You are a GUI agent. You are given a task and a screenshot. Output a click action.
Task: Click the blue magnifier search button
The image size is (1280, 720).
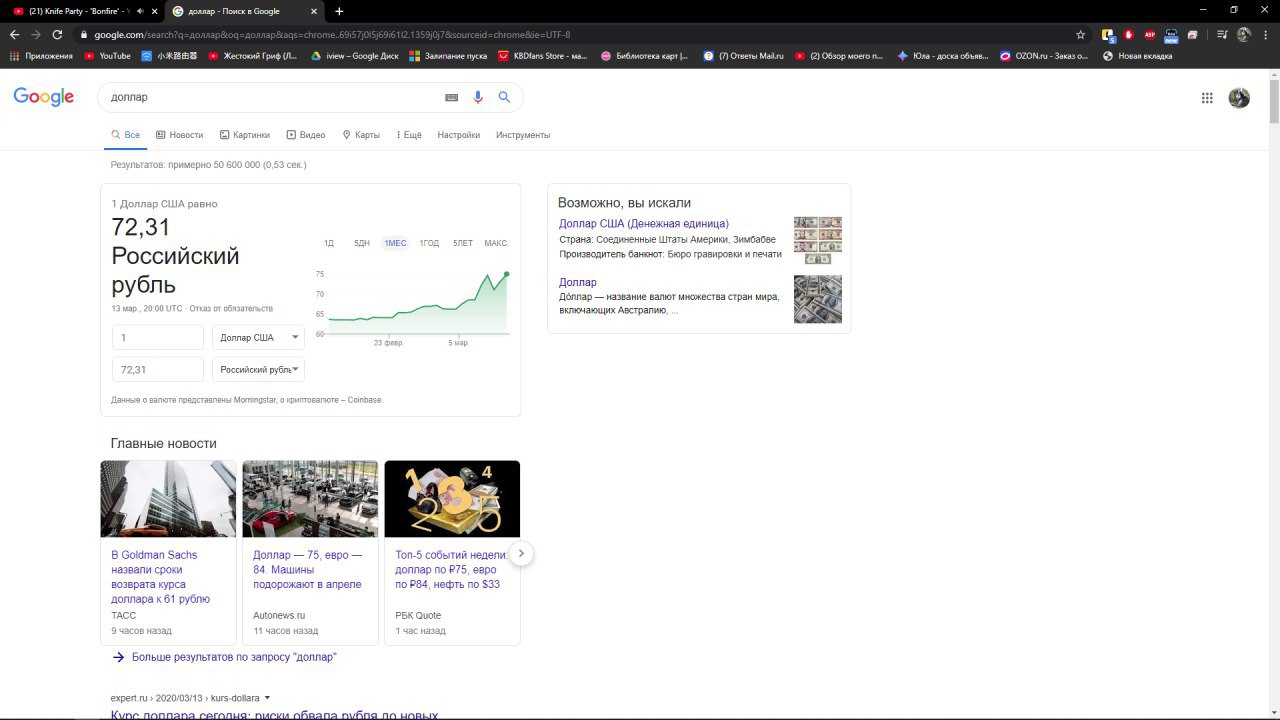pyautogui.click(x=504, y=97)
